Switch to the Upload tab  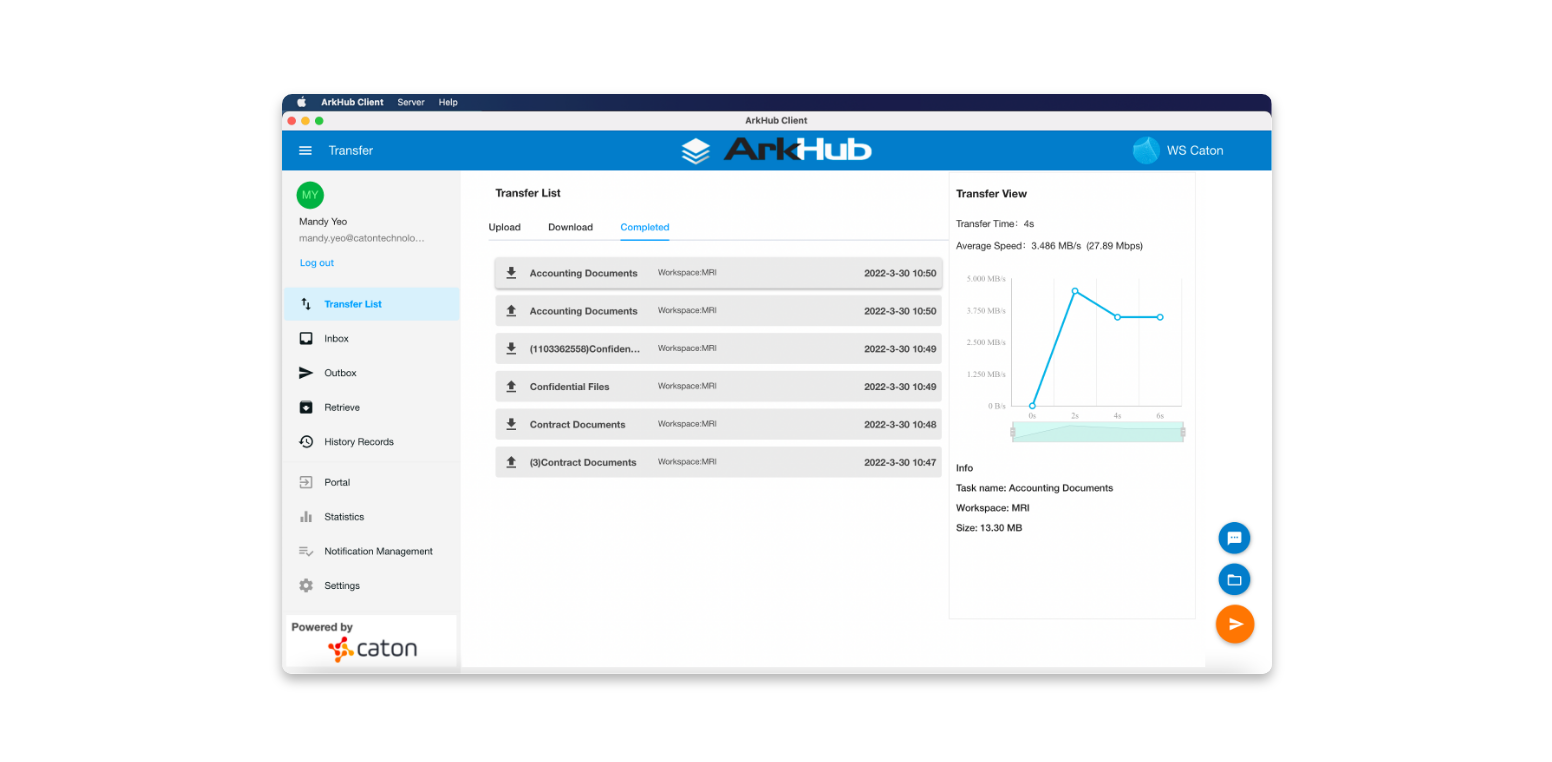(x=504, y=227)
